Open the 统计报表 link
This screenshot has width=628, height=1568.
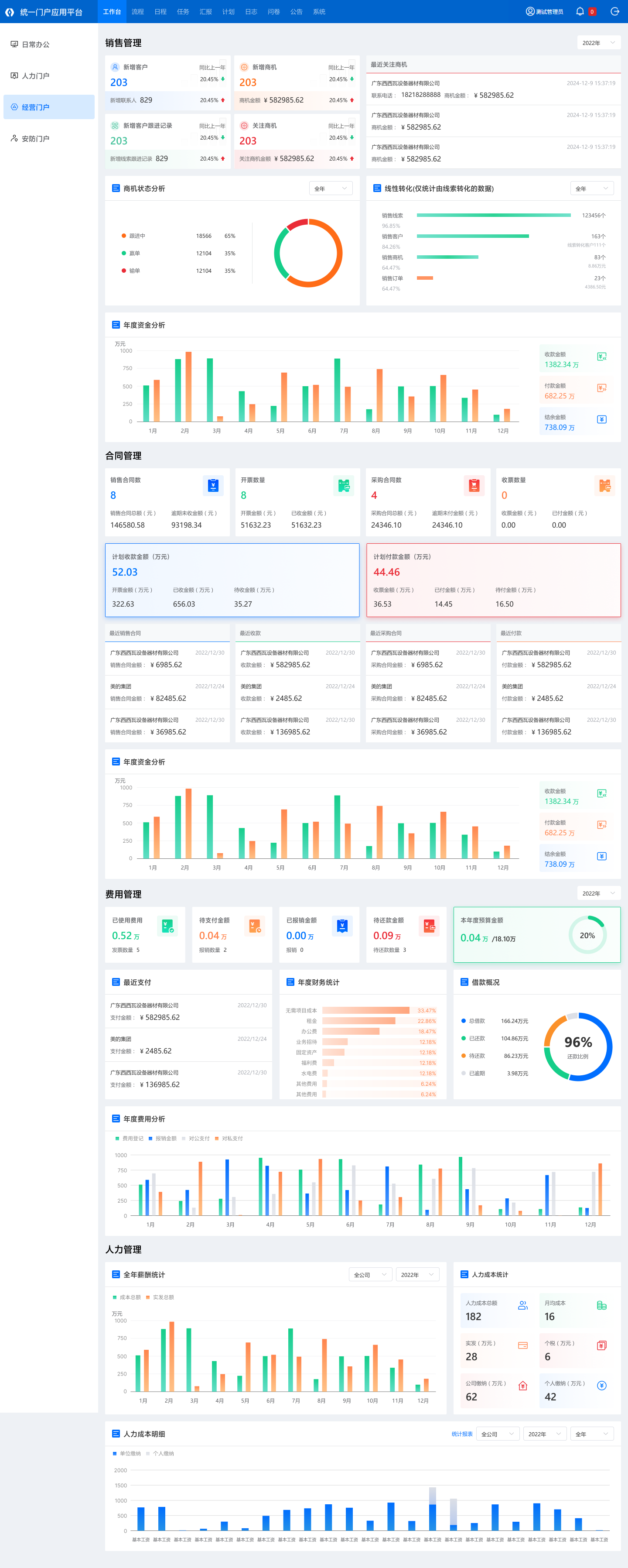pyautogui.click(x=462, y=1434)
